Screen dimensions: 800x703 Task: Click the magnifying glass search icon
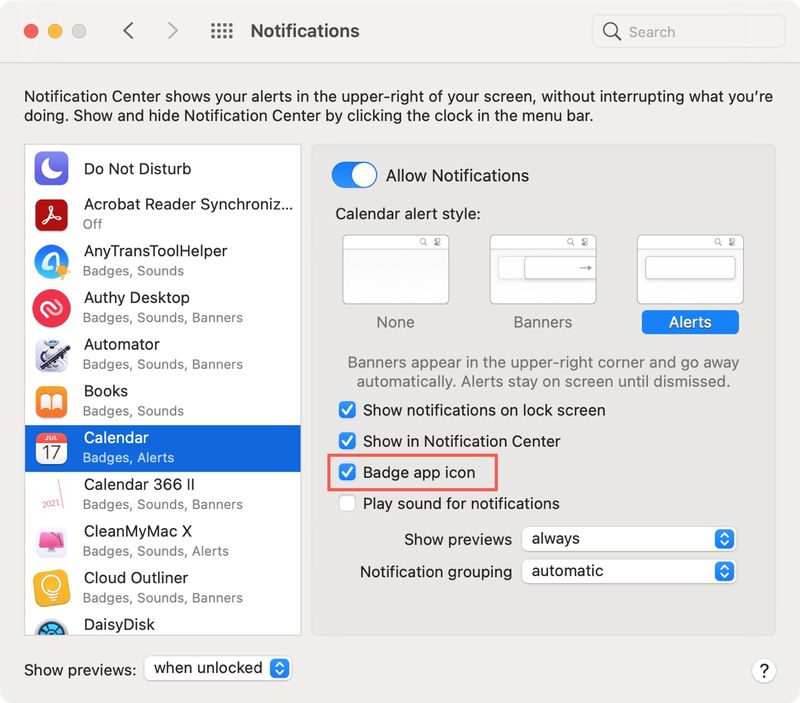(611, 32)
